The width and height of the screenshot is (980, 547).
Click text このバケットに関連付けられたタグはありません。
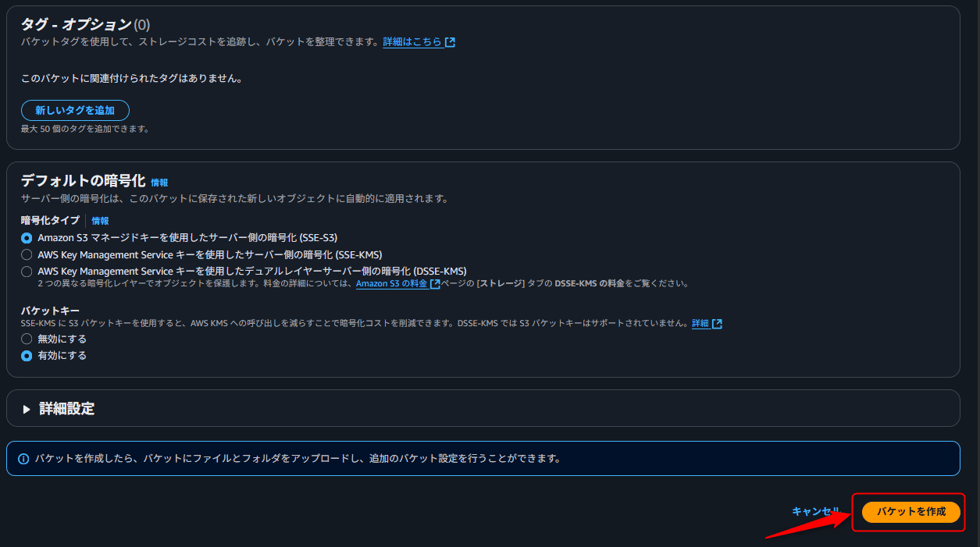[132, 78]
